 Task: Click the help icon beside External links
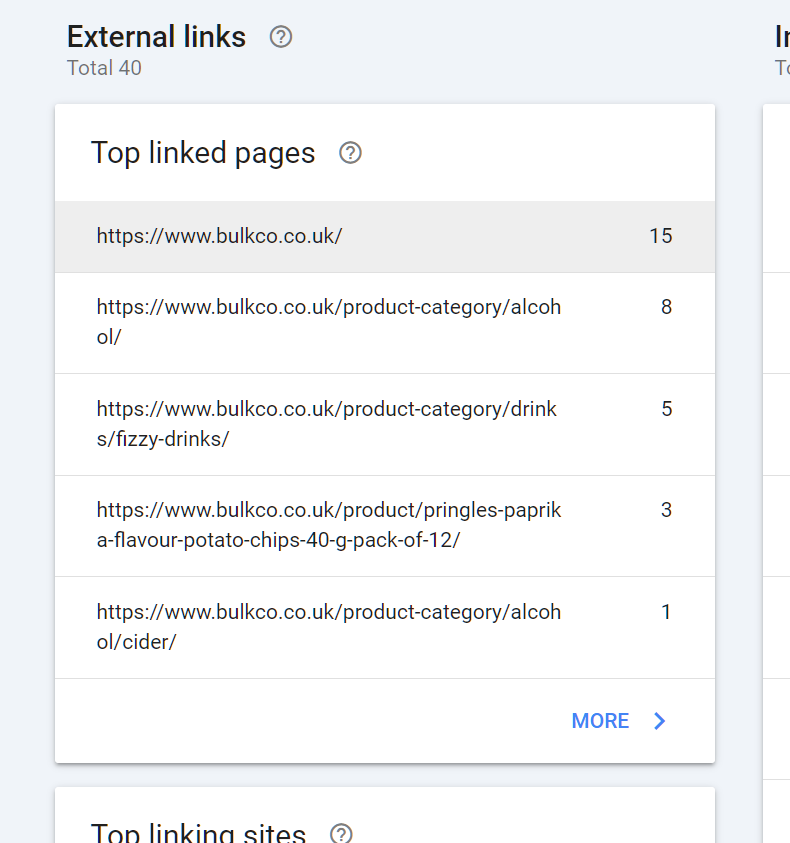coord(281,37)
